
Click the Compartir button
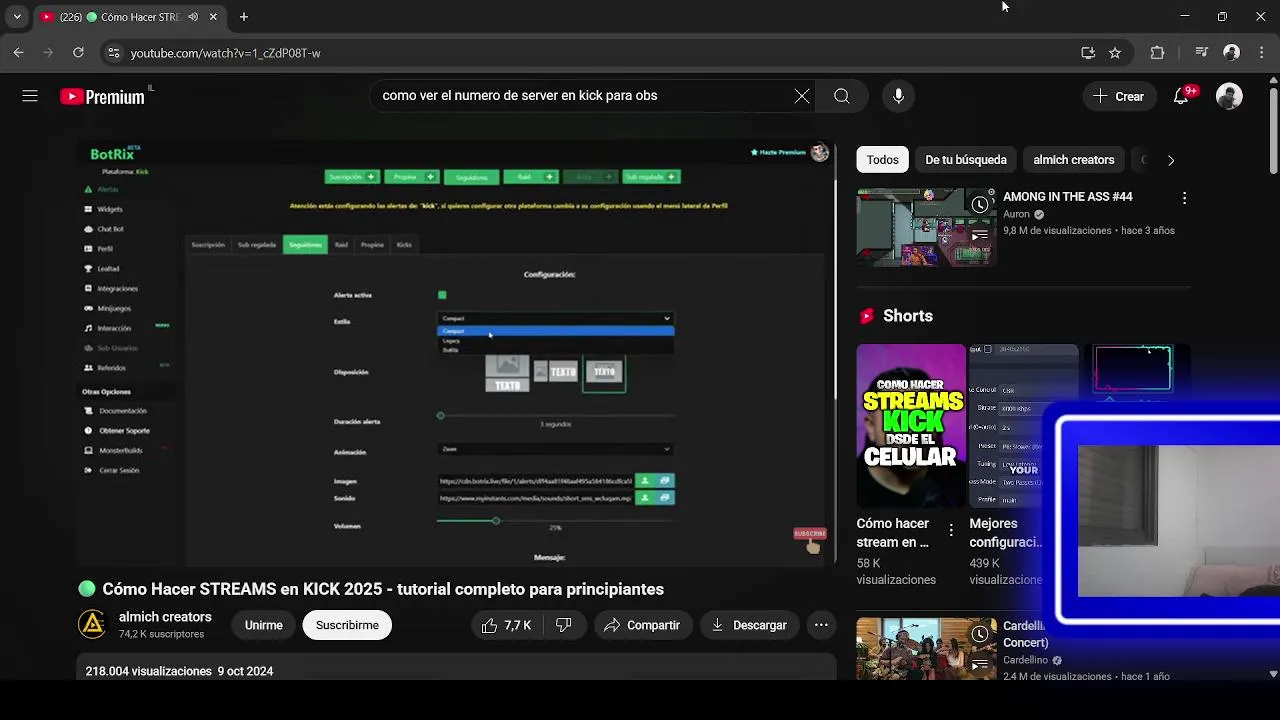pos(642,625)
